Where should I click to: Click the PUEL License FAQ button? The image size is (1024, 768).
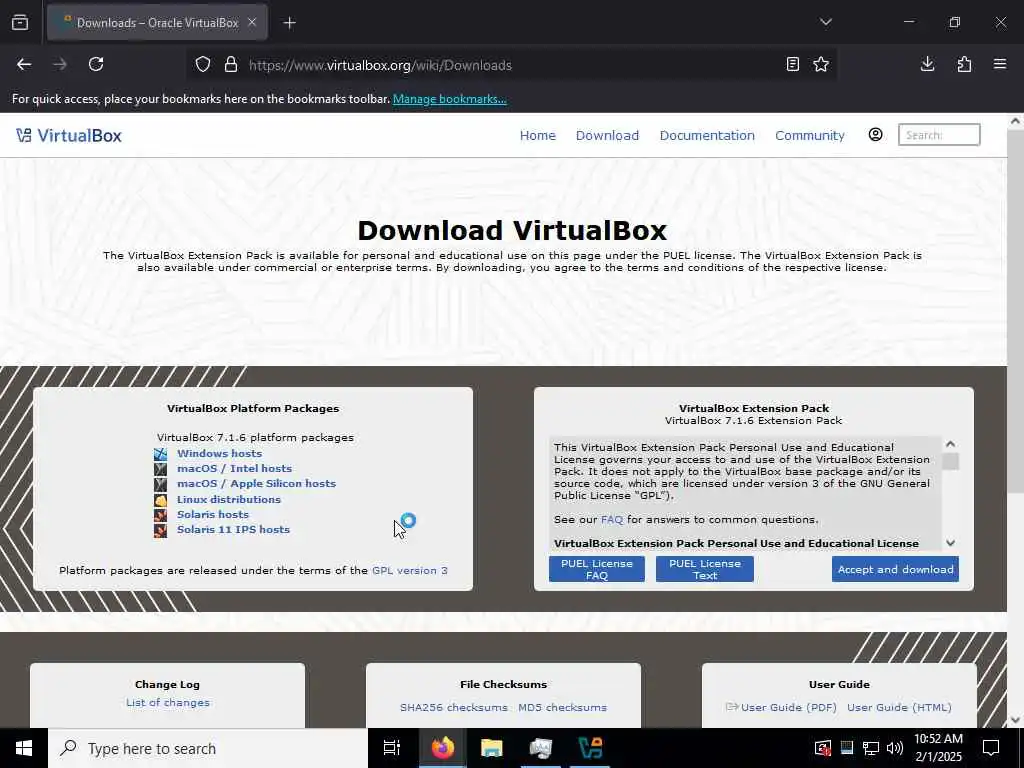coord(597,569)
